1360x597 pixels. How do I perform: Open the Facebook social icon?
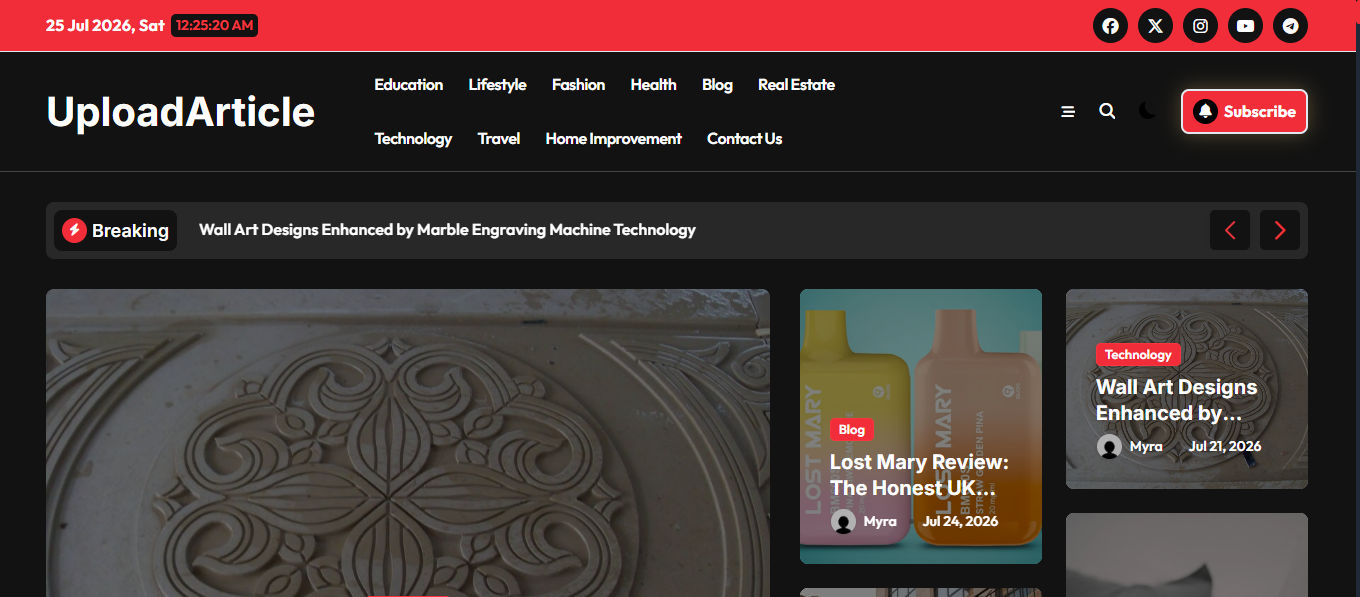[x=1110, y=26]
